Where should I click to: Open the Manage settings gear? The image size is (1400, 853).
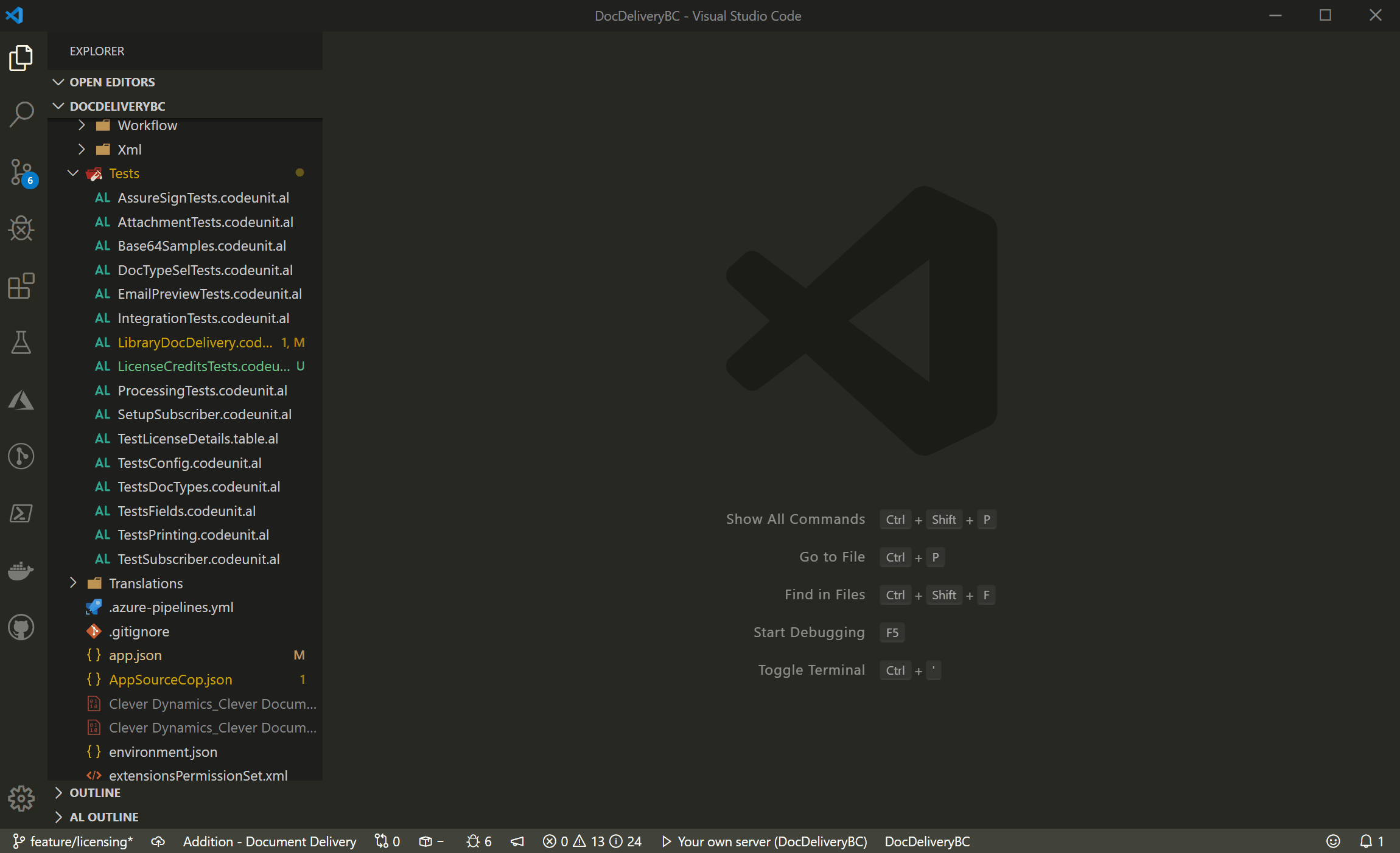pyautogui.click(x=21, y=798)
